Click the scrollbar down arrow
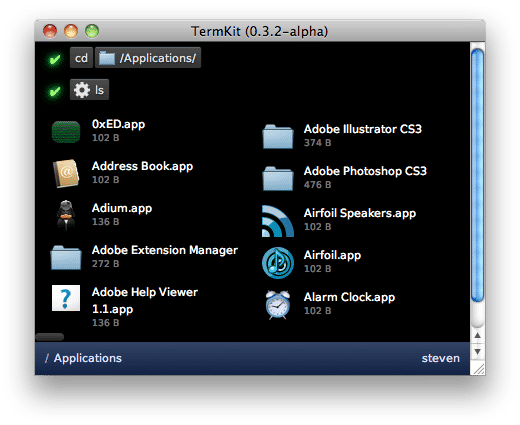The height and width of the screenshot is (425, 520). pos(477,352)
